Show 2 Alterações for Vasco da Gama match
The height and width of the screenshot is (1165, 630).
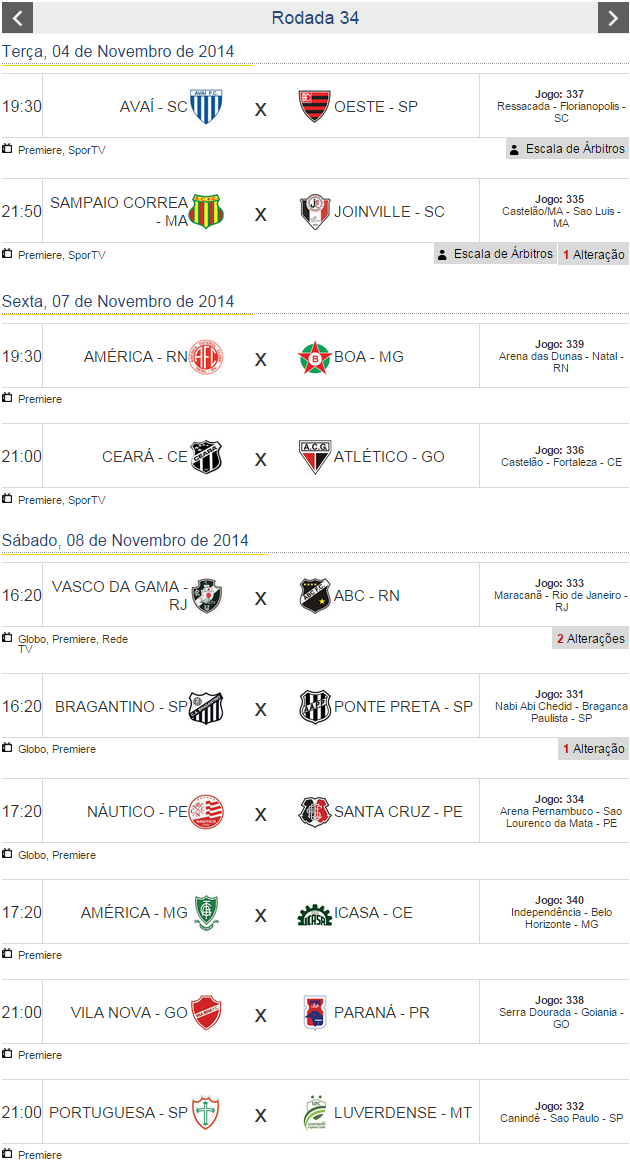pyautogui.click(x=590, y=638)
